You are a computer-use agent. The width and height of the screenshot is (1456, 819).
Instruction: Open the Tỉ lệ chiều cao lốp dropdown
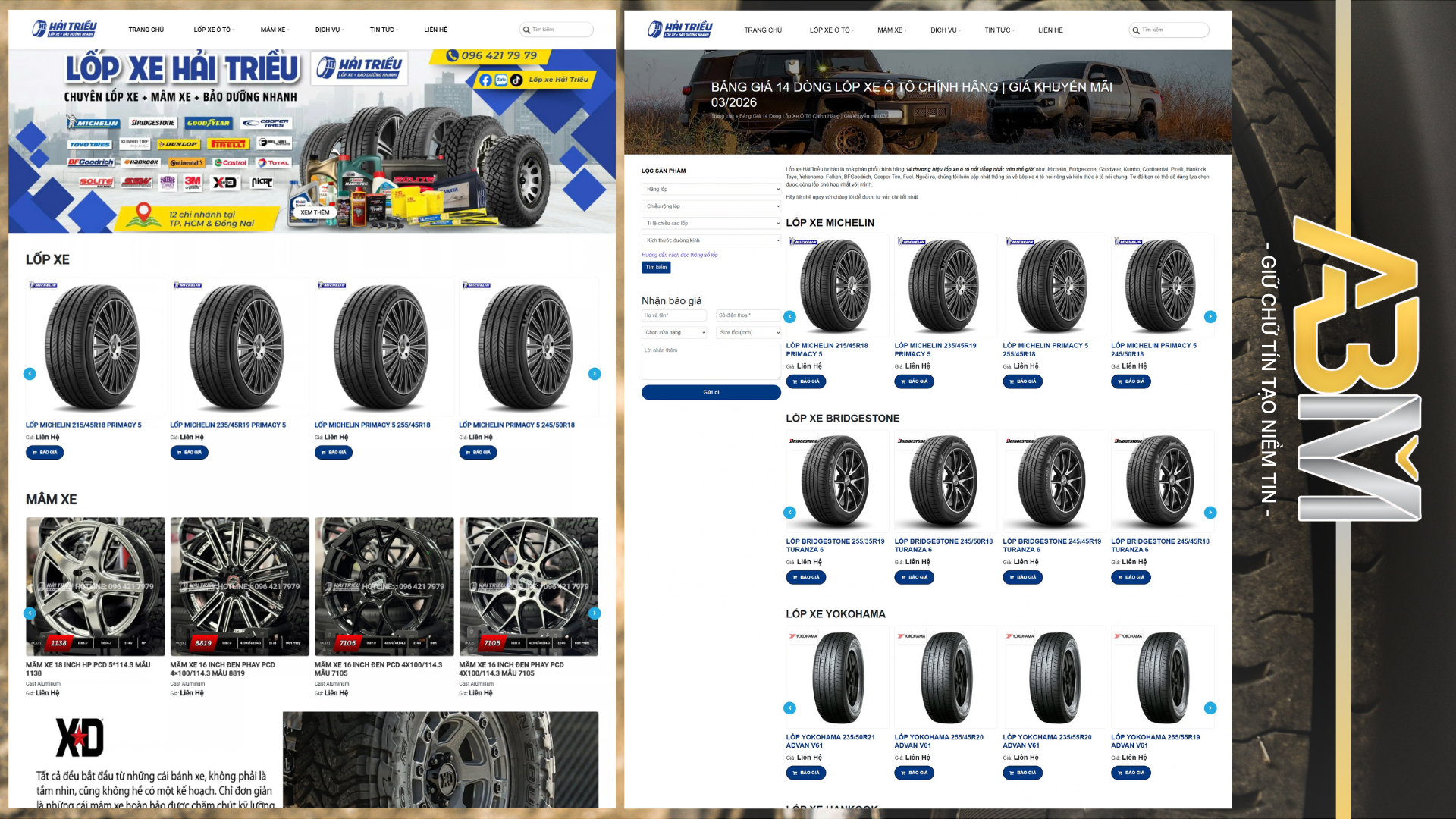[x=711, y=224]
